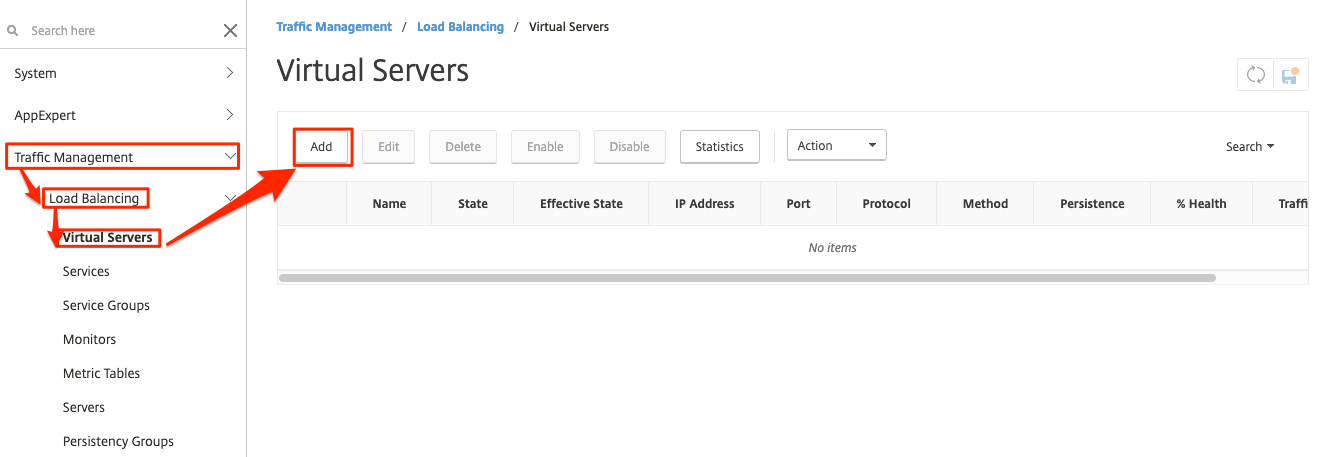Open Servers in sidebar
Viewport: 1324px width, 457px height.
84,407
